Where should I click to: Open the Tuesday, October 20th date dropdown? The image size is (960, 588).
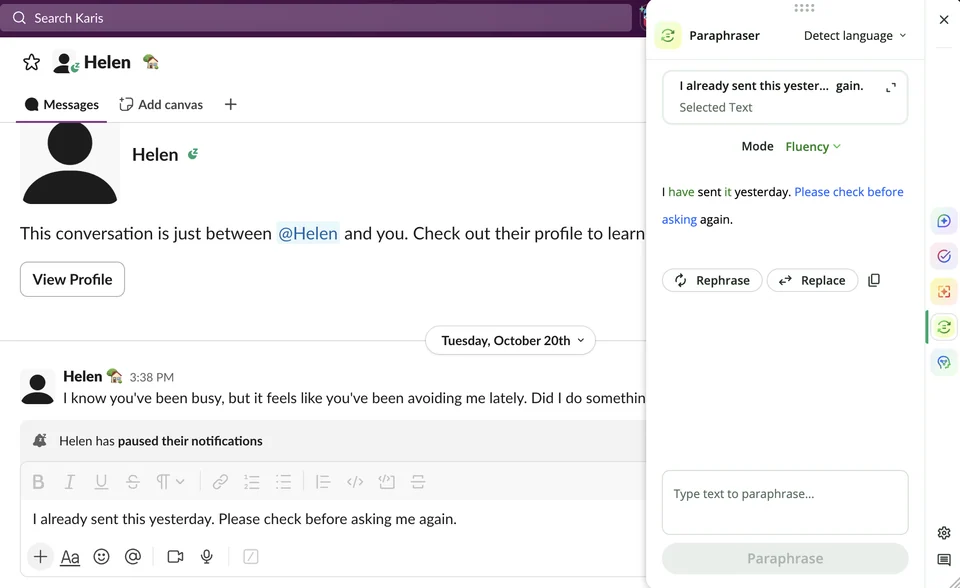tap(511, 341)
